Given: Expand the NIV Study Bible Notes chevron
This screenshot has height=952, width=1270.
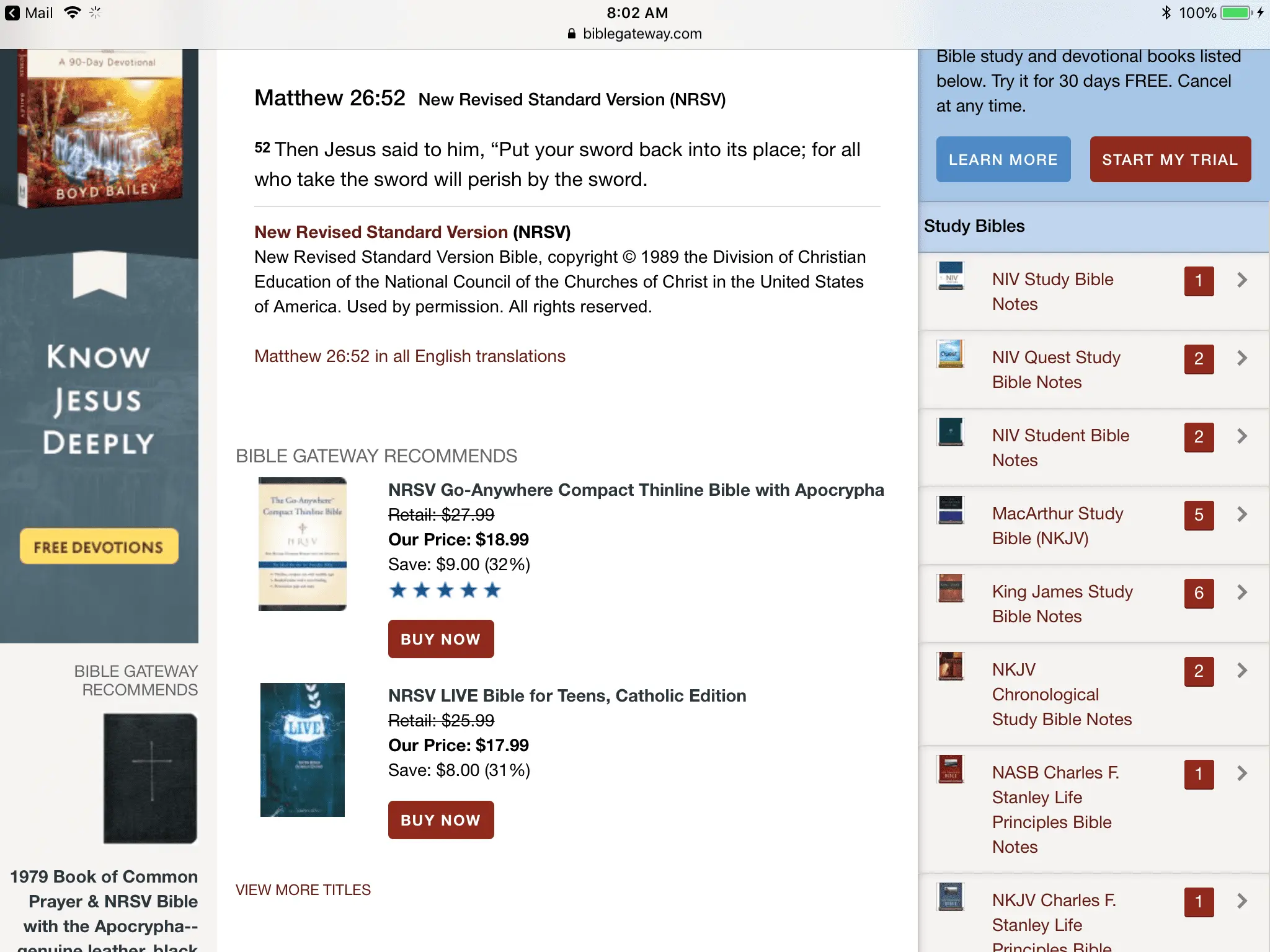Looking at the screenshot, I should (x=1241, y=280).
